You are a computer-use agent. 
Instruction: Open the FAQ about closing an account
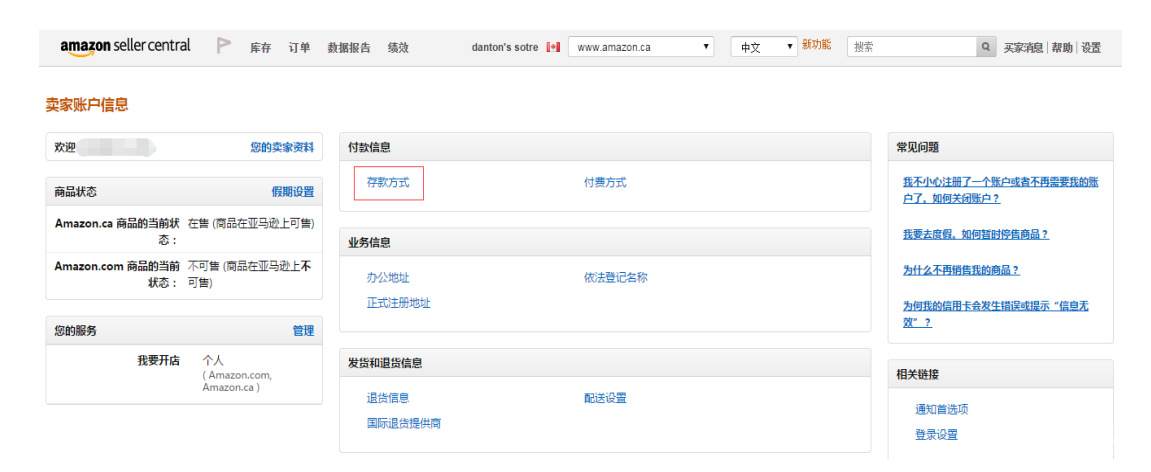[x=1000, y=190]
